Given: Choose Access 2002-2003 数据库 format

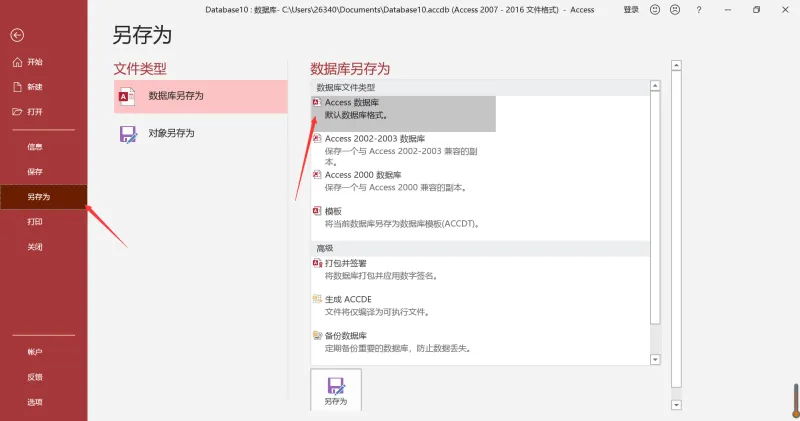Looking at the screenshot, I should click(403, 150).
